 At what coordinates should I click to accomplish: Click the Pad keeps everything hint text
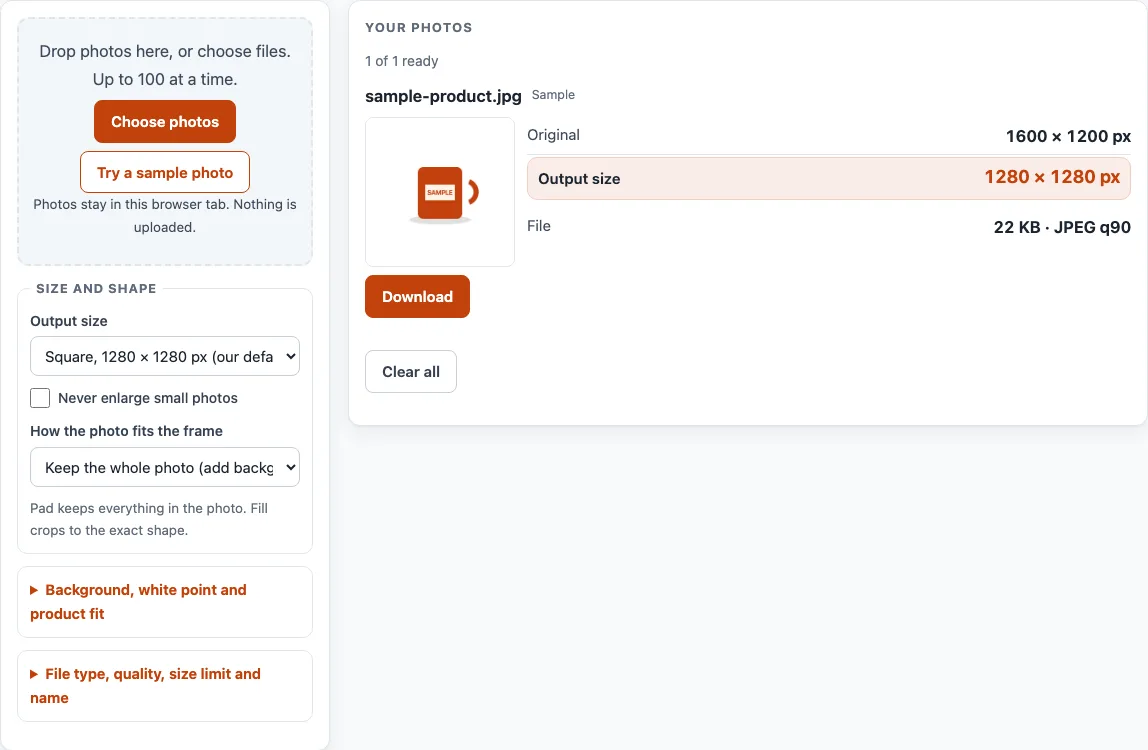point(149,519)
